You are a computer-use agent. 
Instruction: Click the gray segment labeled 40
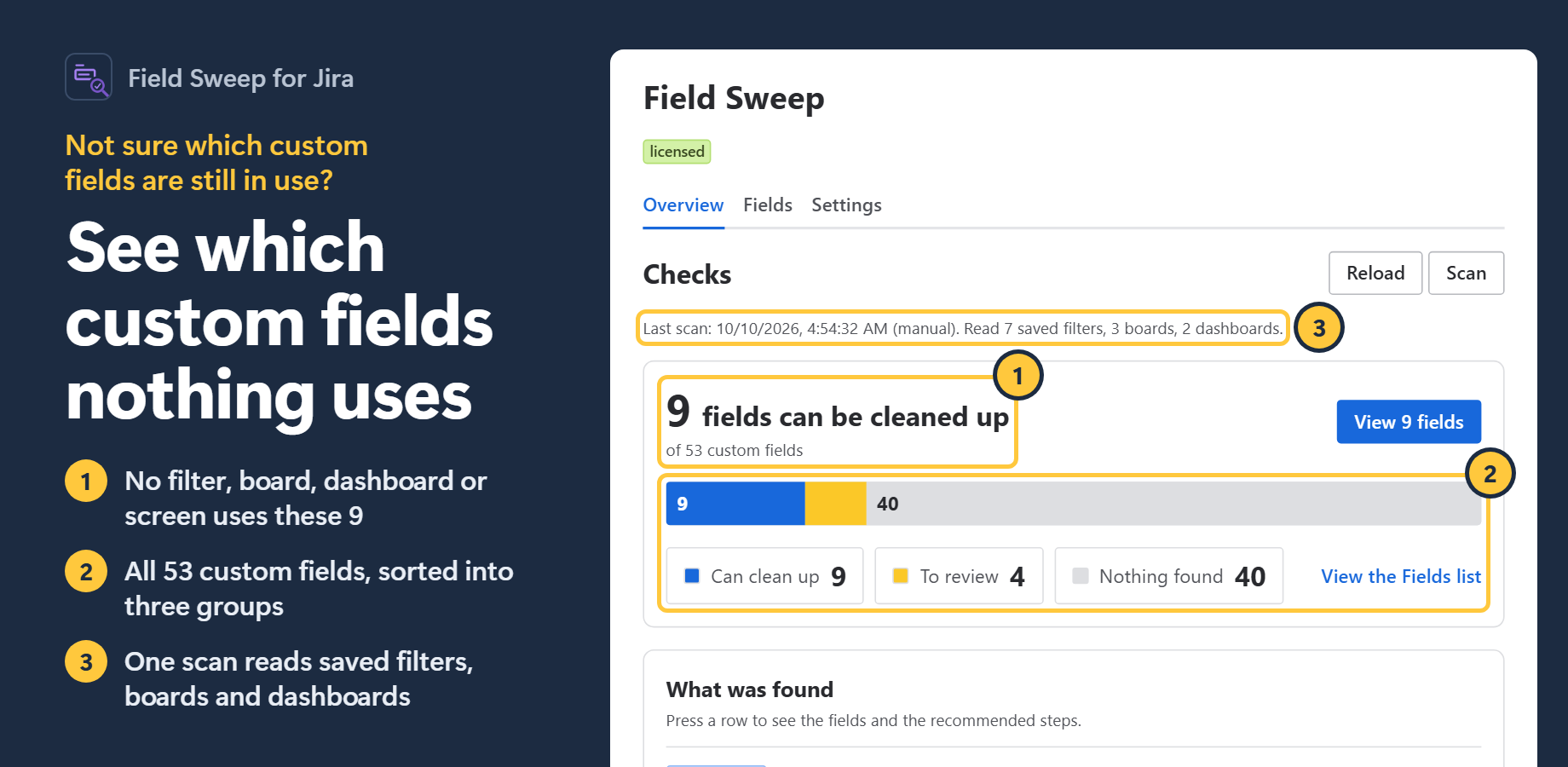point(1173,504)
